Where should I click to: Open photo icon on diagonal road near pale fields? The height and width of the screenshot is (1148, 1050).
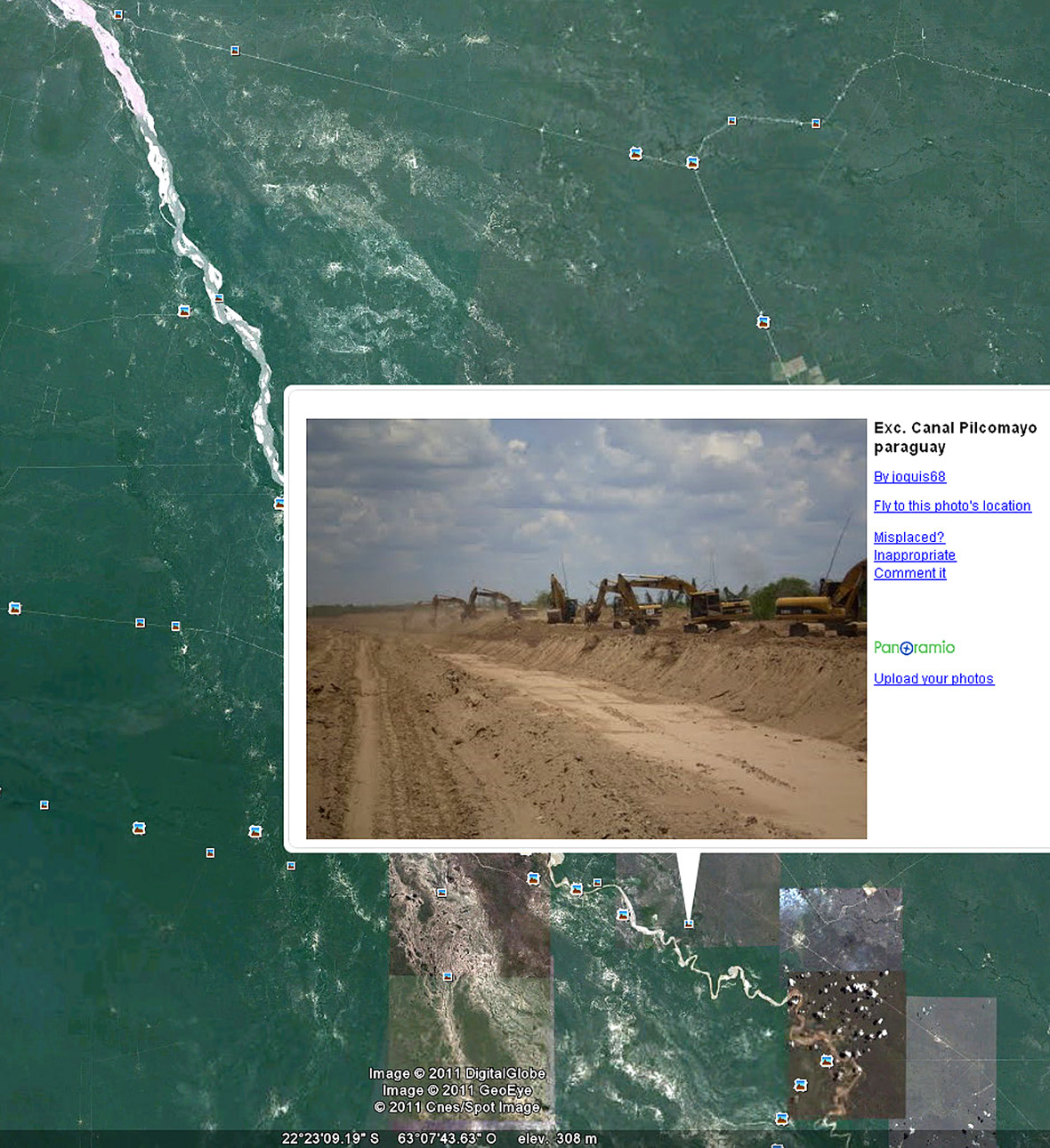pyautogui.click(x=763, y=322)
